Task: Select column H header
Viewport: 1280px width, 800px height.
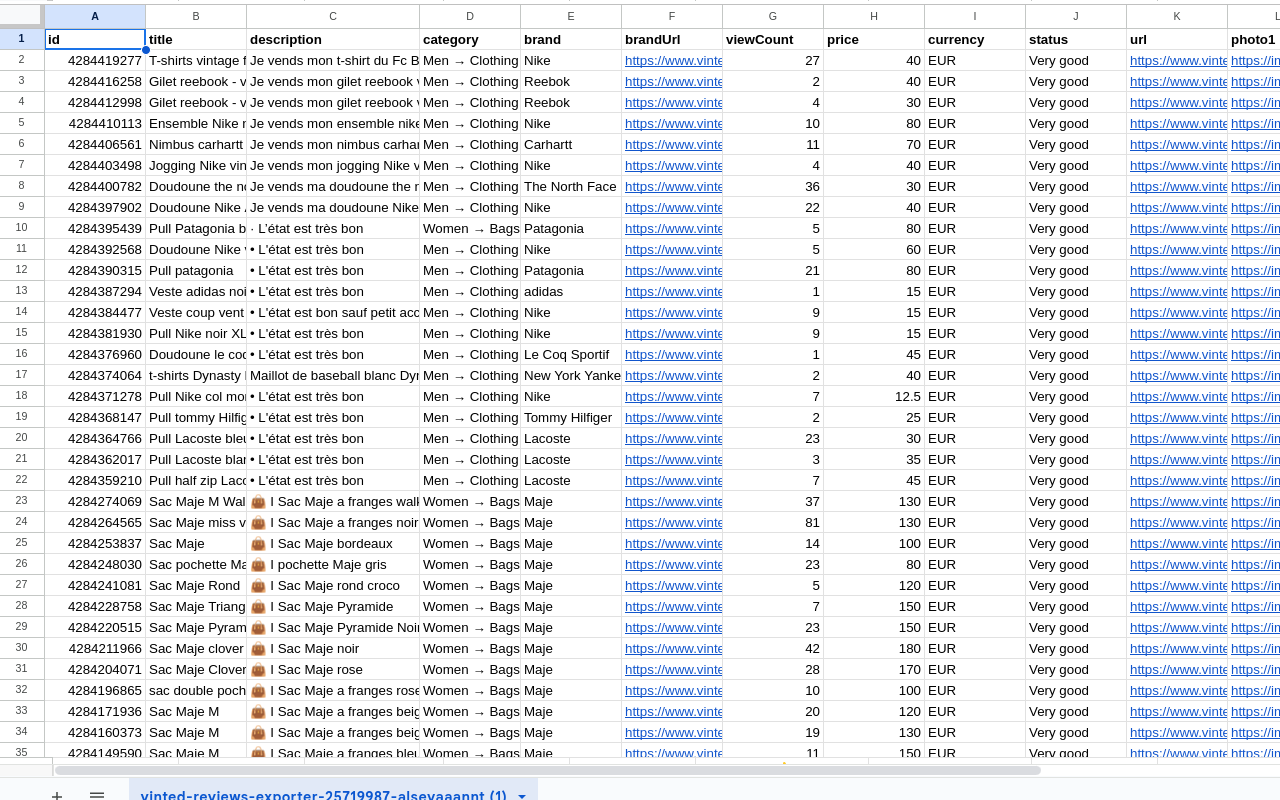Action: pos(874,17)
